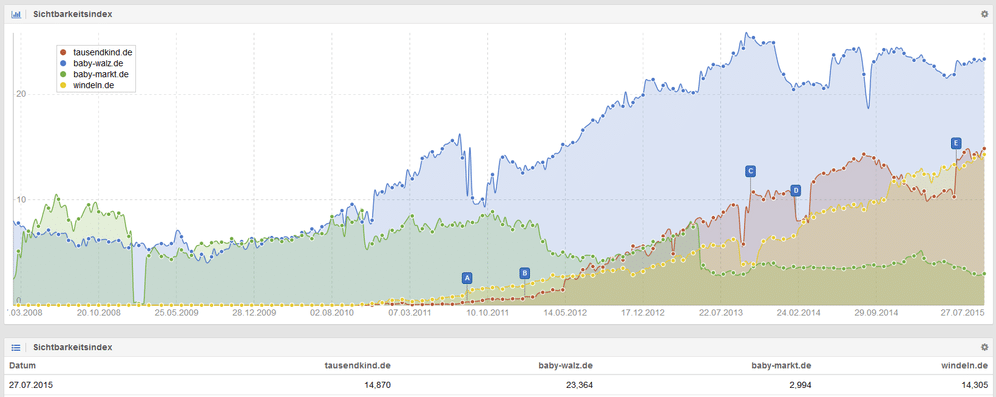996x397 pixels.
Task: Click the 14,305 value in the table
Action: [975, 384]
